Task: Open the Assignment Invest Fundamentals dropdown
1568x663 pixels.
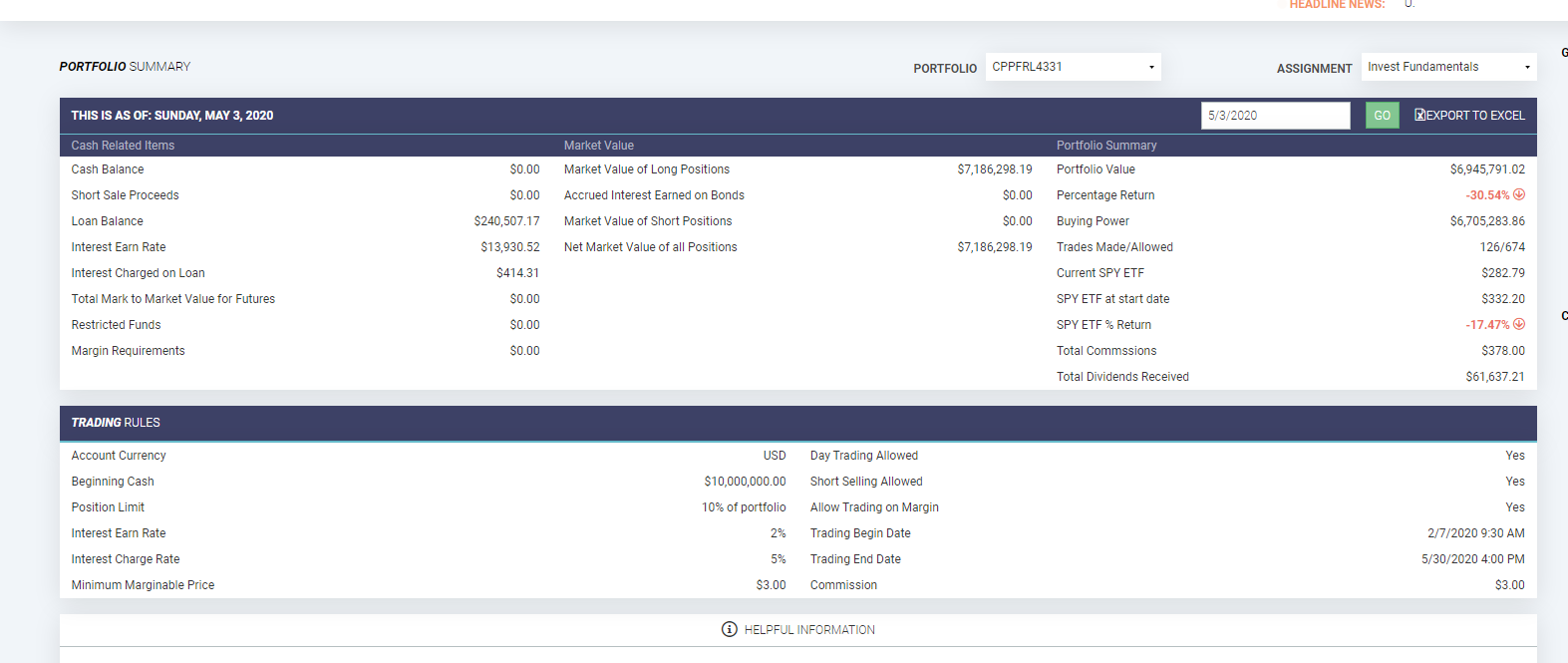Action: (1448, 67)
